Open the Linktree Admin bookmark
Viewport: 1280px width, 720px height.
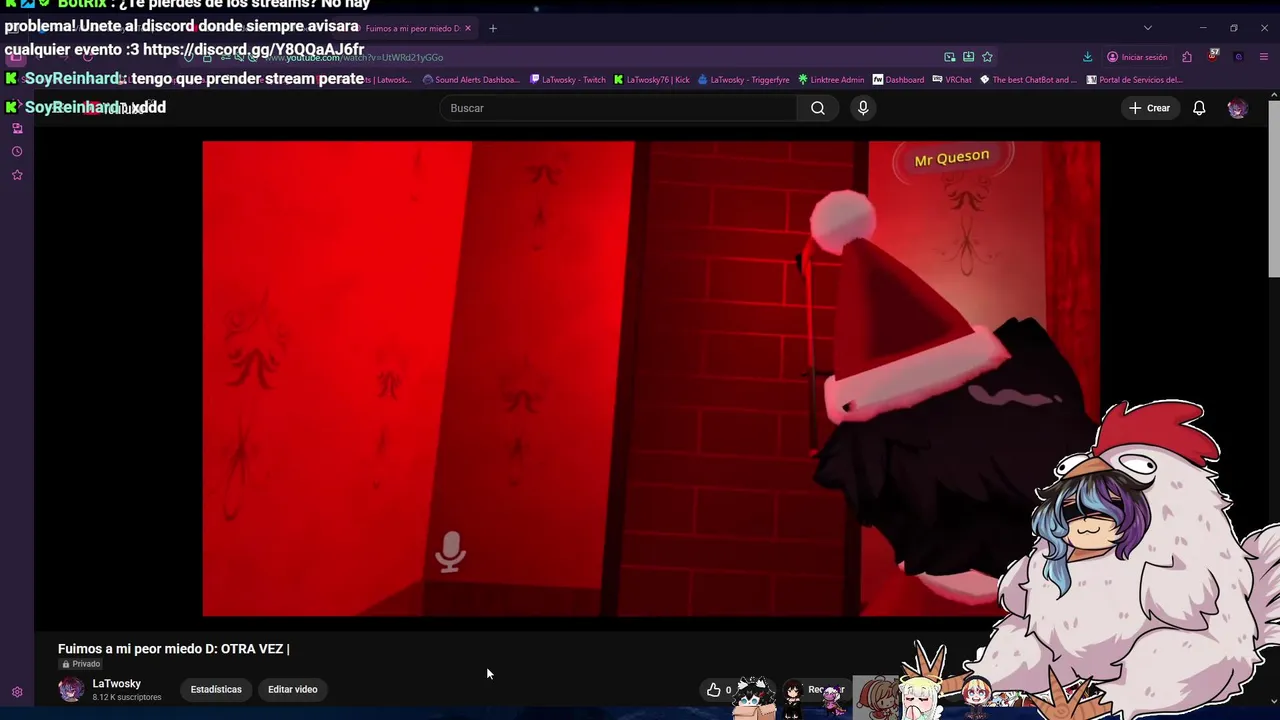pyautogui.click(x=831, y=80)
